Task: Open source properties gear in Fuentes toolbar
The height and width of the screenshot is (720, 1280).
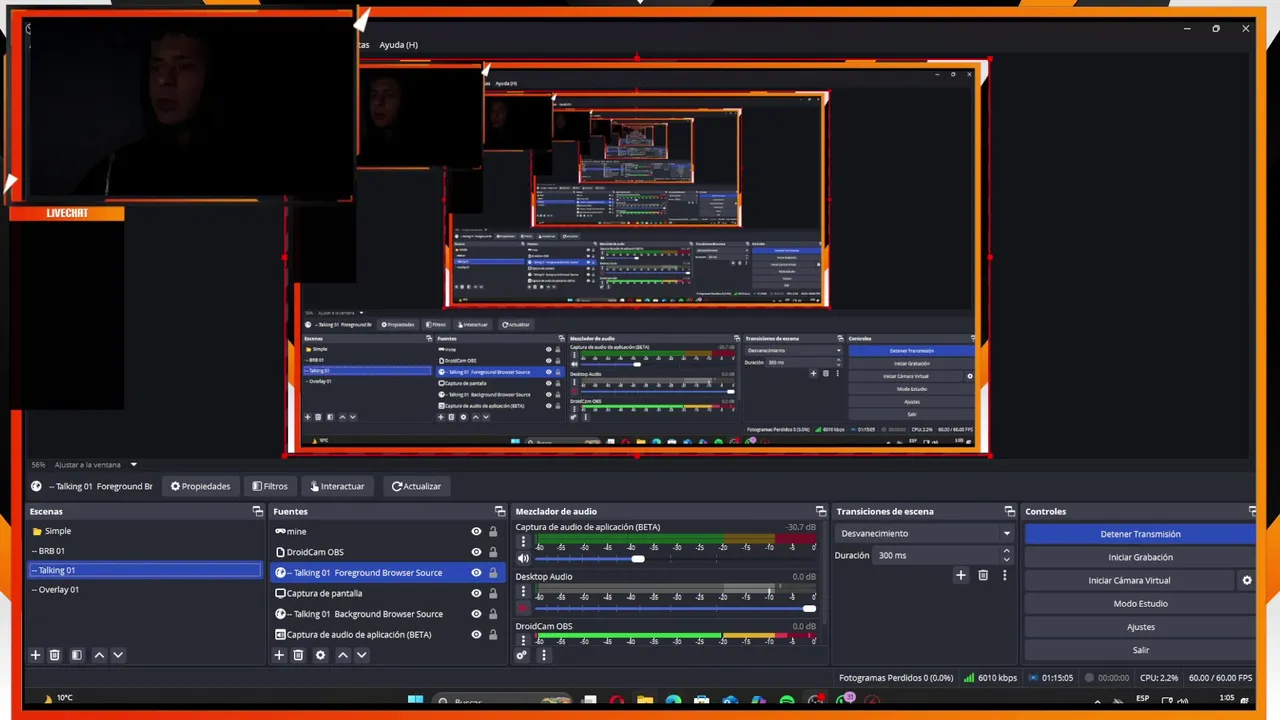Action: tap(320, 655)
